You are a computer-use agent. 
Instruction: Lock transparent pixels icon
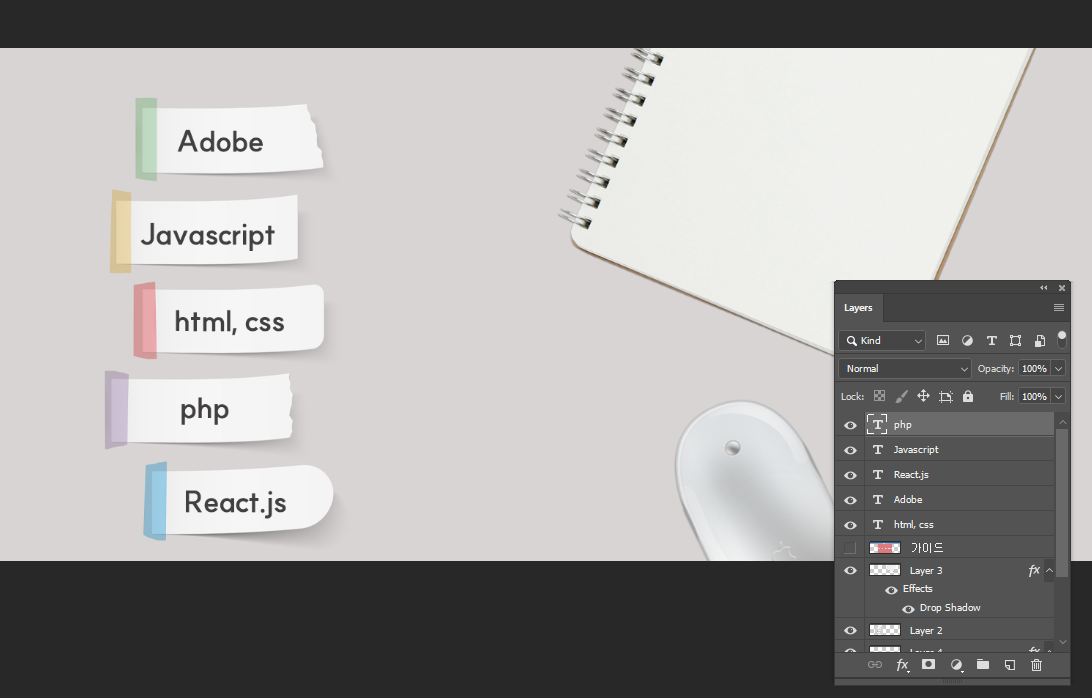tap(880, 396)
